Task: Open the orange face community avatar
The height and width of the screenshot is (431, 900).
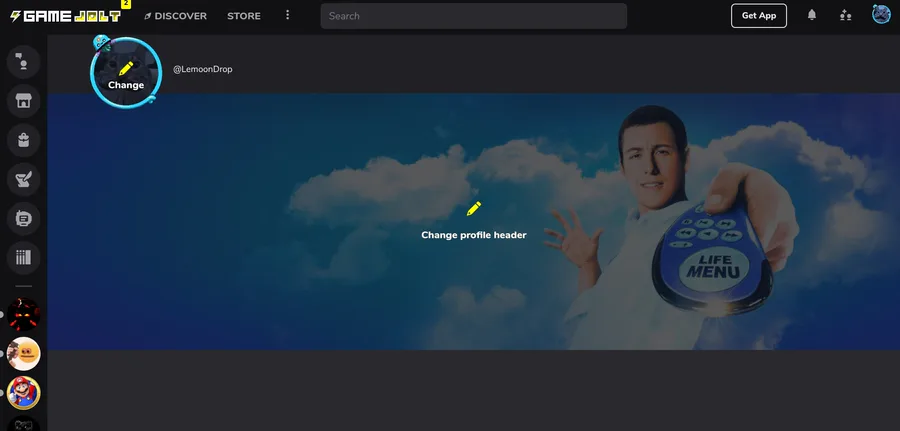Action: tap(24, 354)
